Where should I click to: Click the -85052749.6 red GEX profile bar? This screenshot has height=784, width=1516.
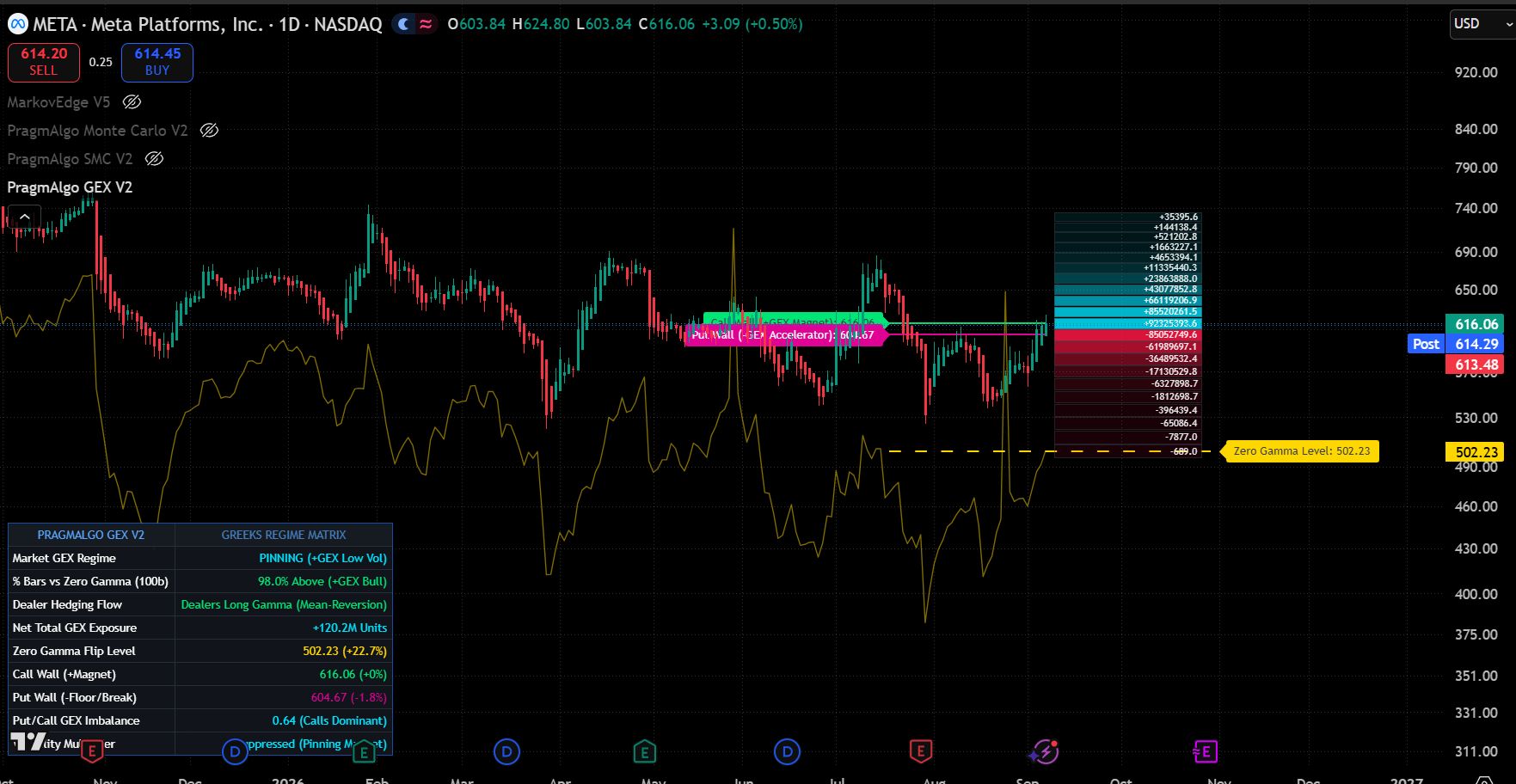click(x=1127, y=334)
